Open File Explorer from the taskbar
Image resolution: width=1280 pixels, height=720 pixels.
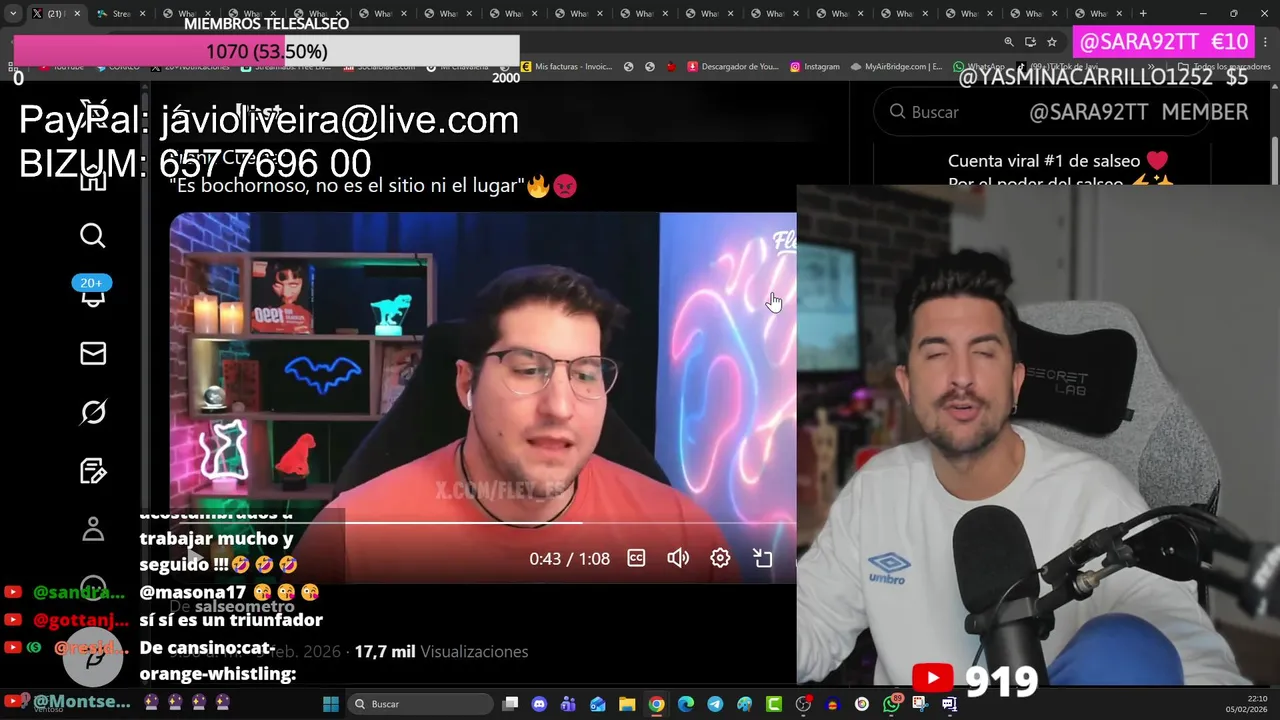click(627, 704)
